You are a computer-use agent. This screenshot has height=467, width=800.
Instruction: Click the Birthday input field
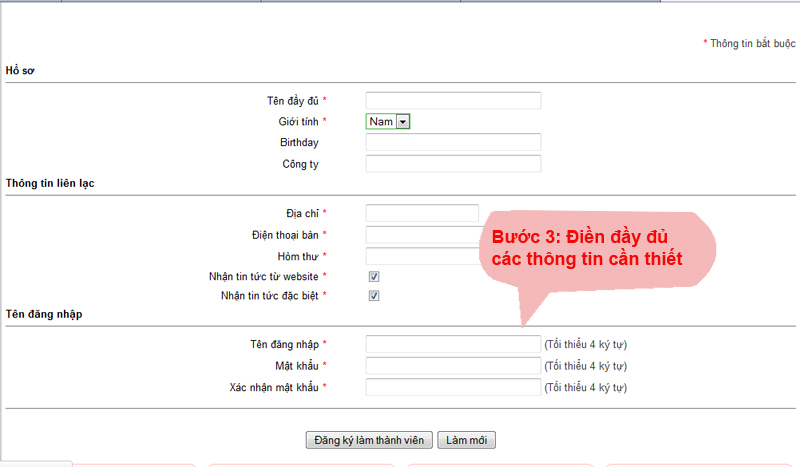453,142
